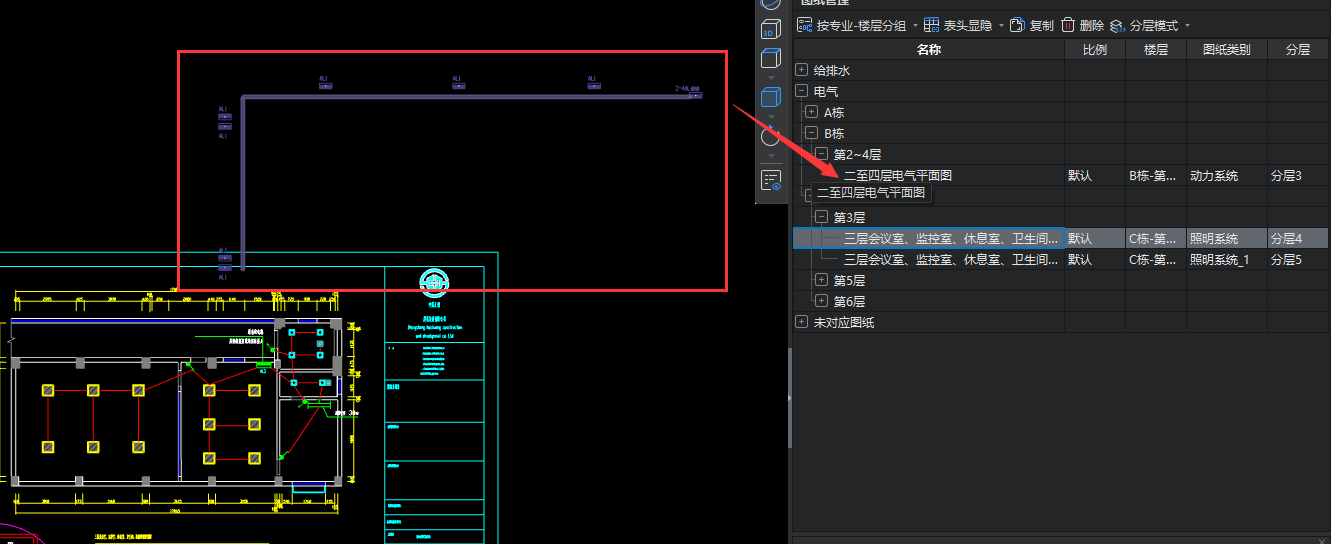Collapse the 第3层 tree node
The height and width of the screenshot is (544, 1331).
point(821,217)
